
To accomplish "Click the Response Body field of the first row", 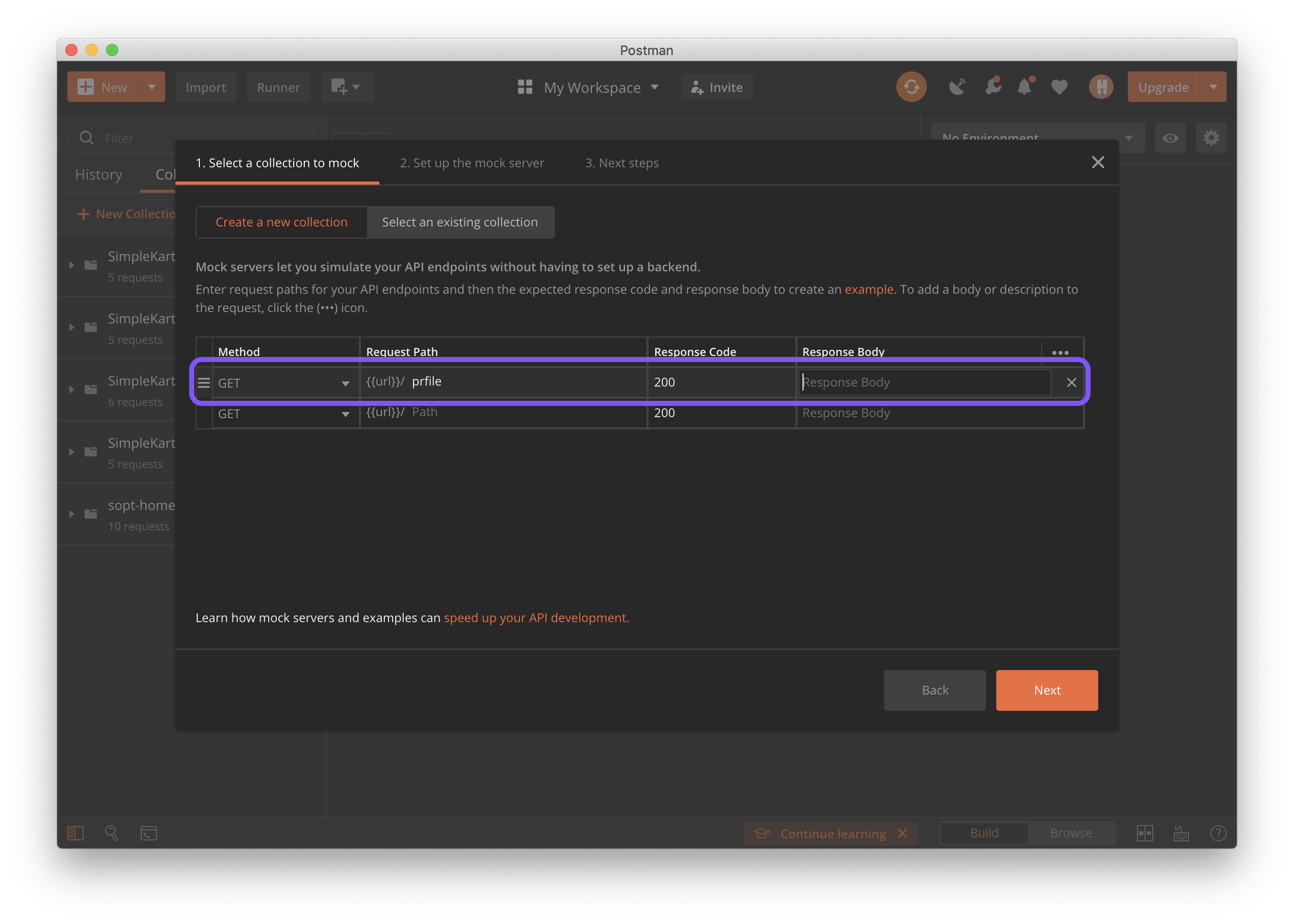I will (x=924, y=382).
